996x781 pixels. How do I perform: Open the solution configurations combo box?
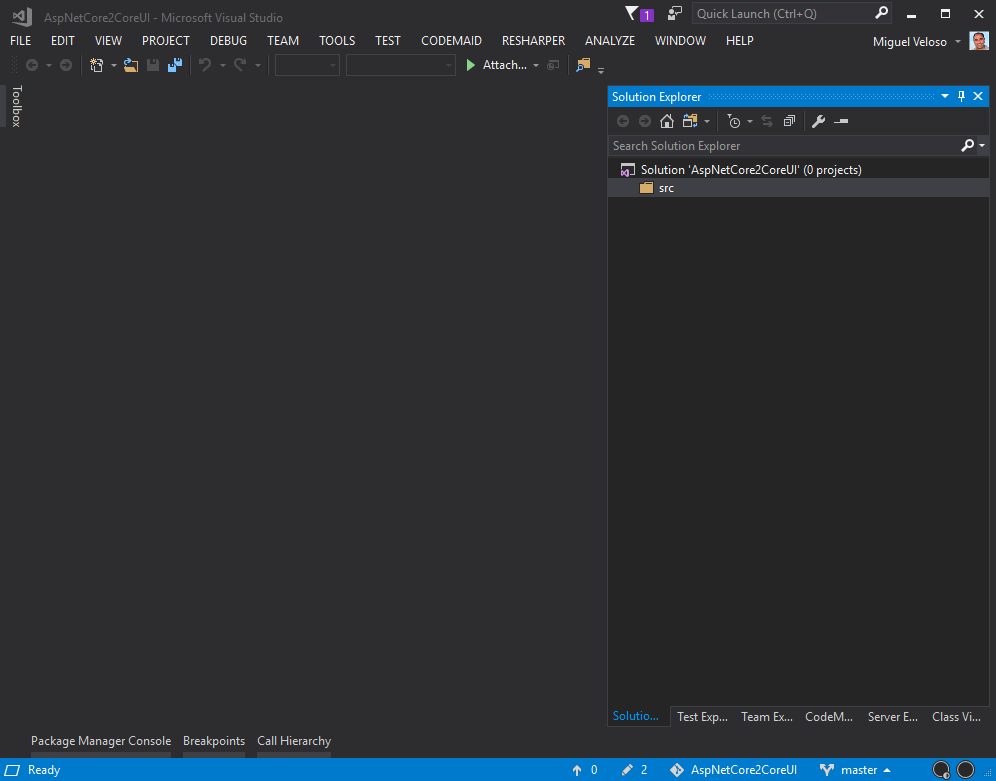point(307,65)
